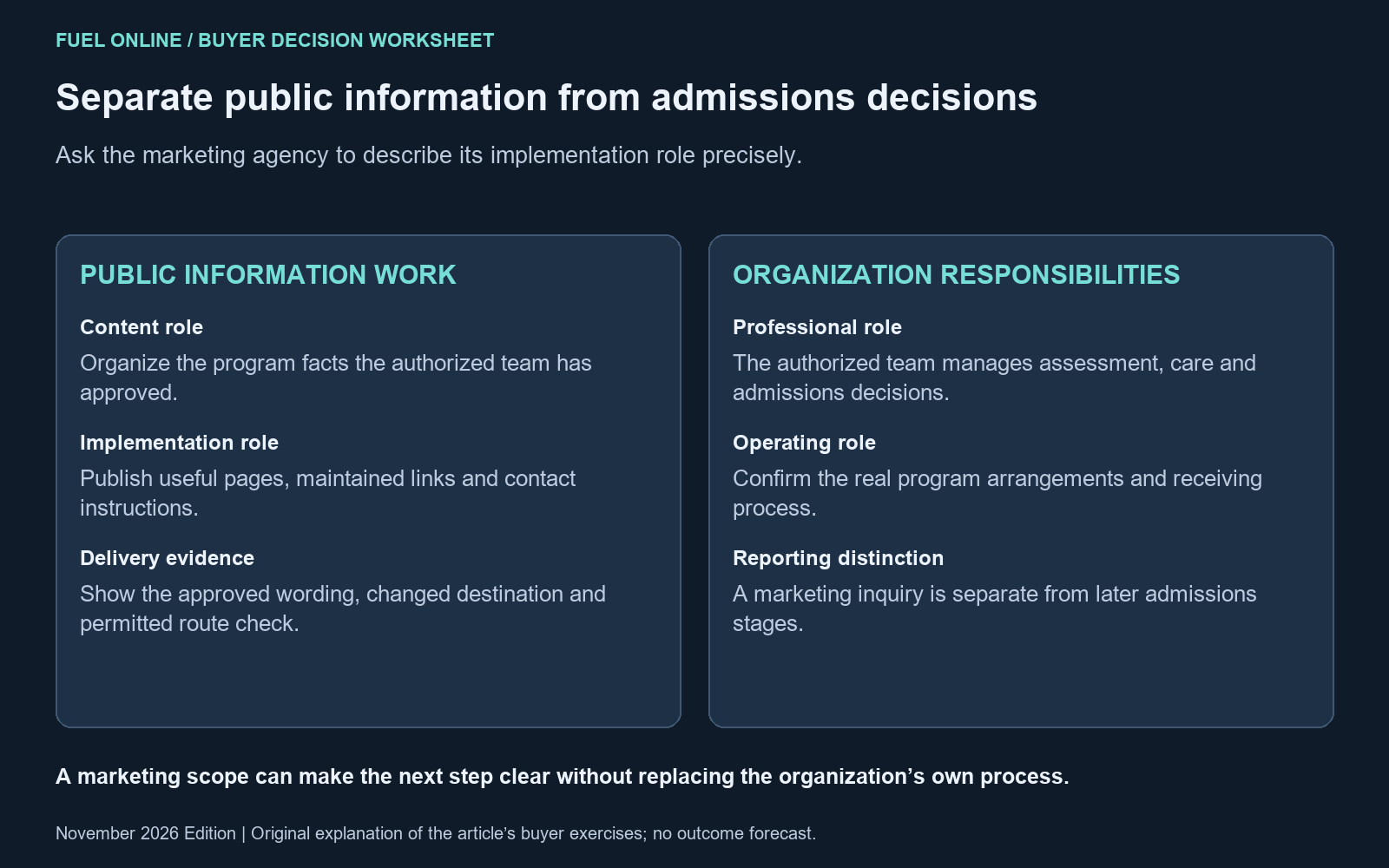Image resolution: width=1389 pixels, height=868 pixels.
Task: Click the bold 'A marketing scope can make the next step clear' statement
Action: [562, 777]
